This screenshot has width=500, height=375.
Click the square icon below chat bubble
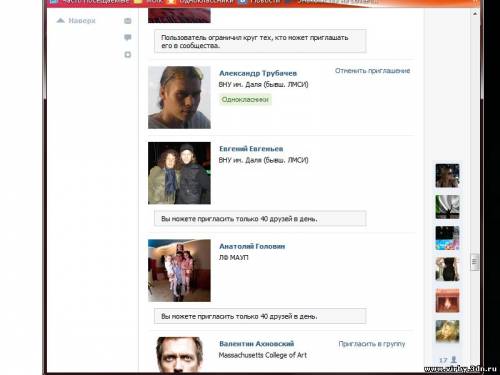click(x=128, y=54)
